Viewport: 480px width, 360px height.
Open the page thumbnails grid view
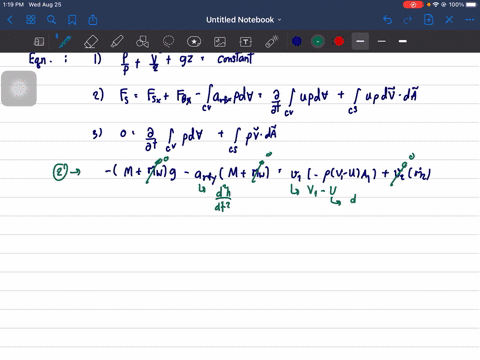(31, 20)
